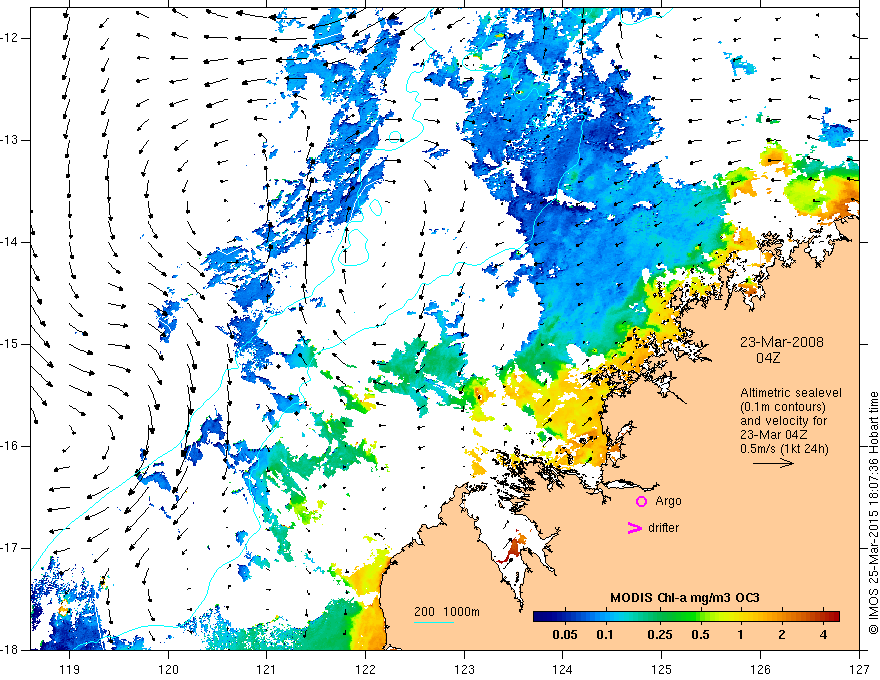This screenshot has width=880, height=680.
Task: Click the vertical IMOS copyright timestamp text
Action: pos(873,513)
